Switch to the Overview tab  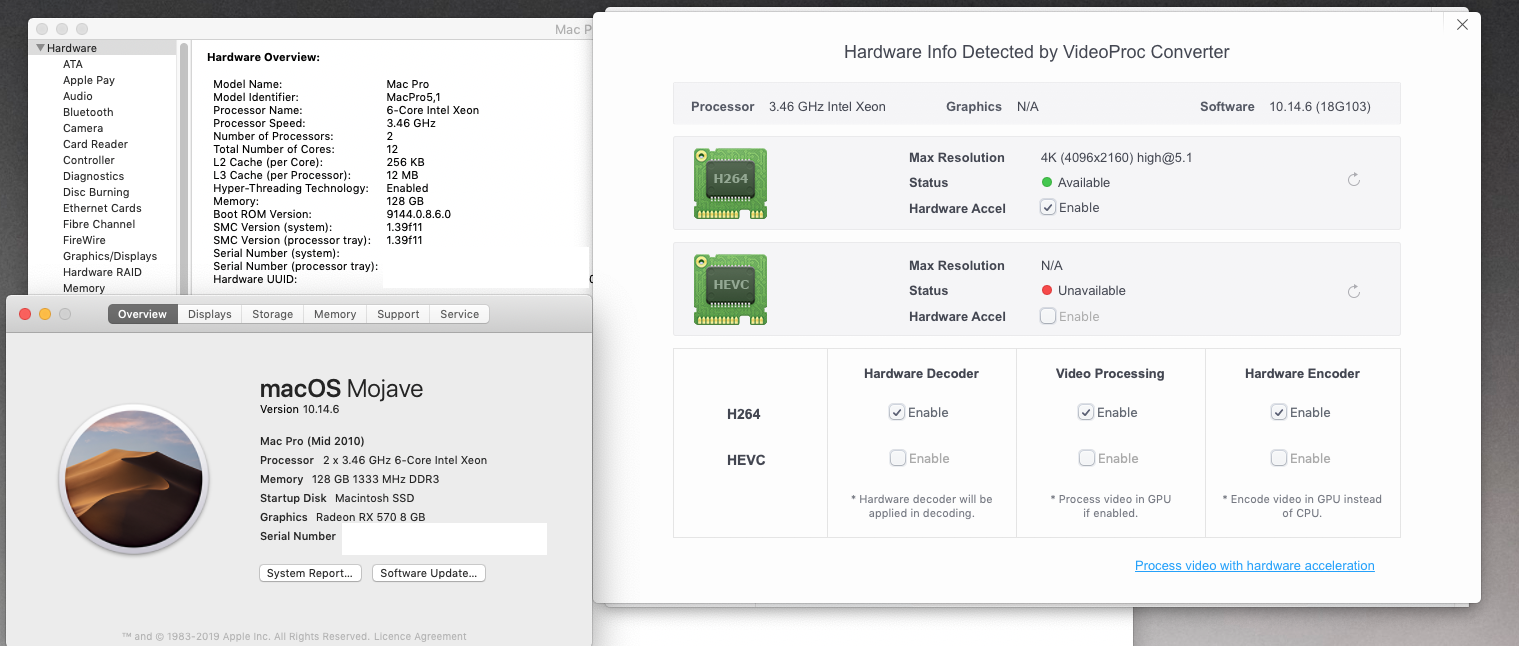point(142,314)
